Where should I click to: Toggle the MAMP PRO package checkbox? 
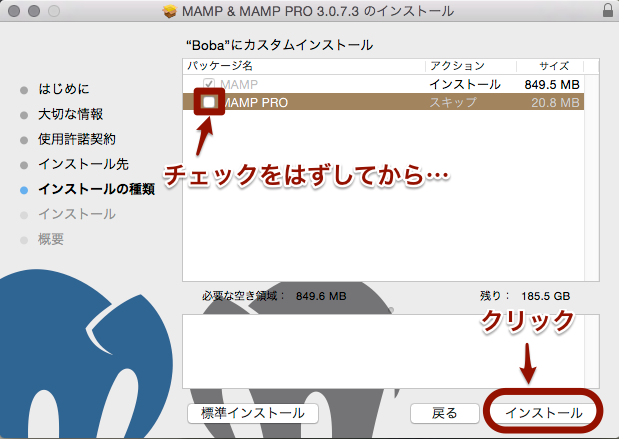(x=209, y=102)
